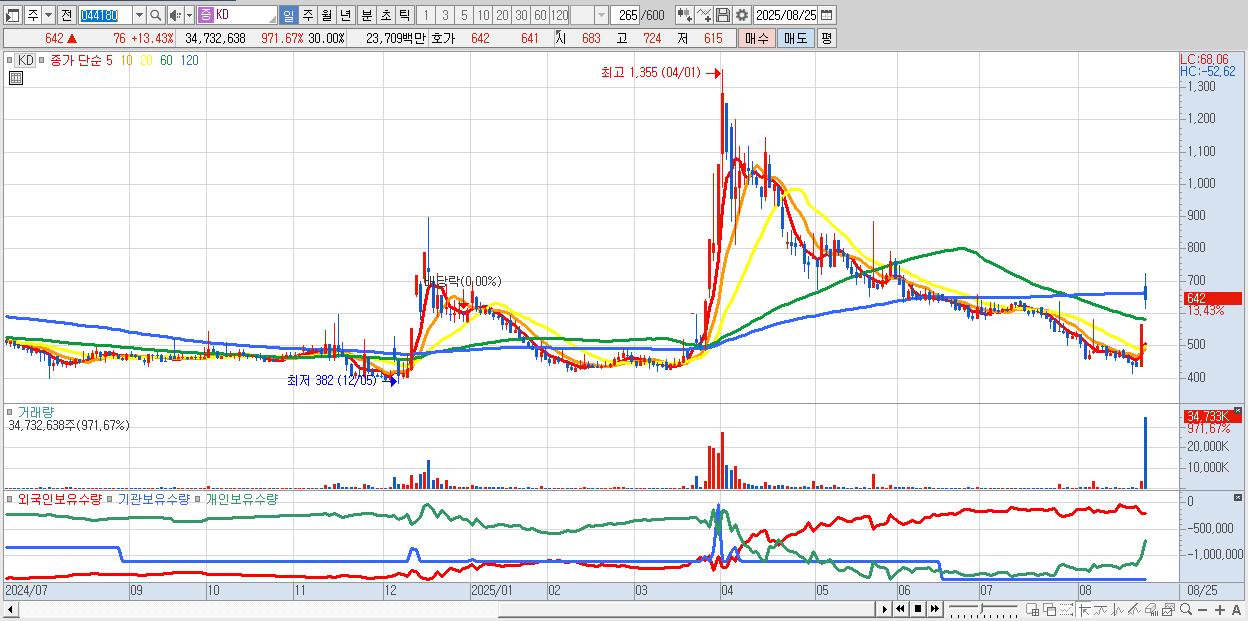The width and height of the screenshot is (1248, 621).
Task: Select the 년 yearly period tab
Action: [345, 15]
